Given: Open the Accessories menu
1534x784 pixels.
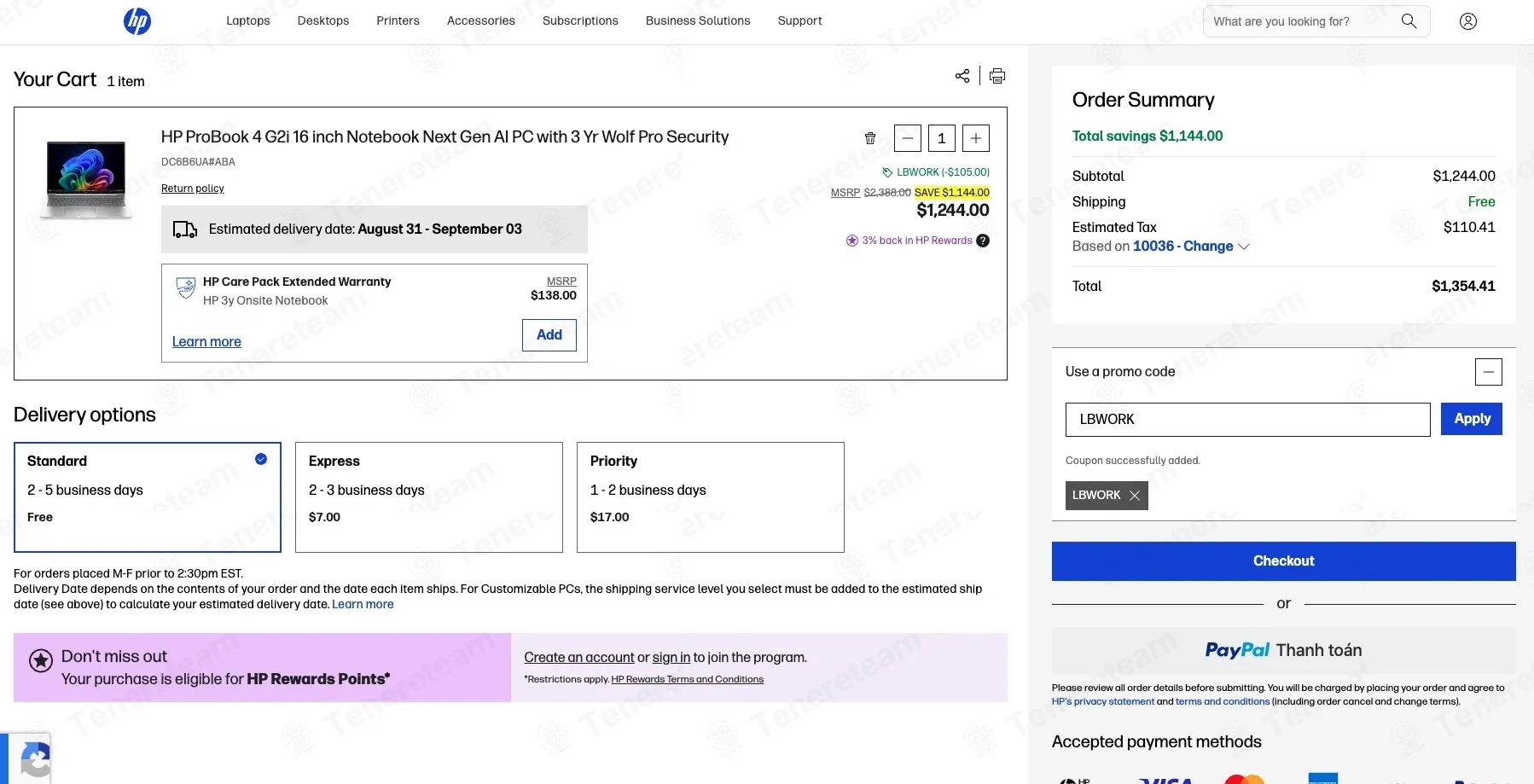Looking at the screenshot, I should pos(481,20).
